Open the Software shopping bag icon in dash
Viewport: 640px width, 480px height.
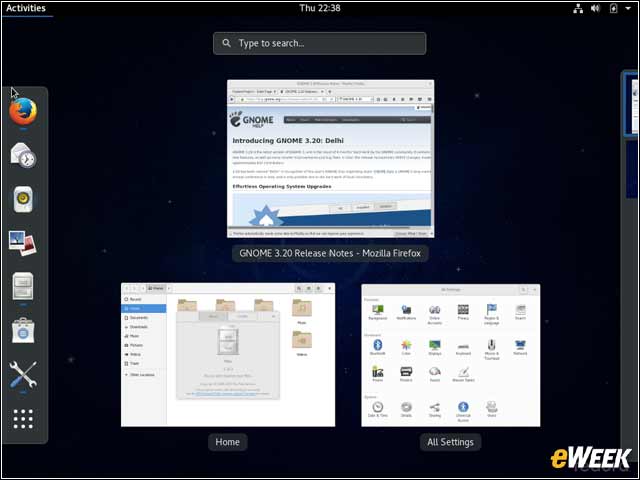pyautogui.click(x=23, y=331)
